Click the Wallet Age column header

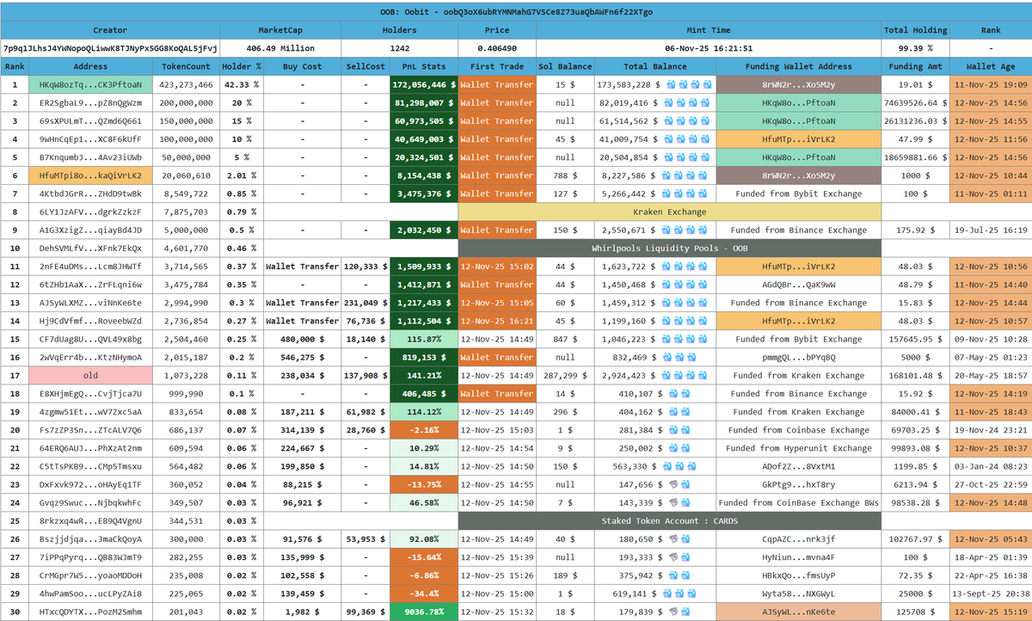point(989,67)
